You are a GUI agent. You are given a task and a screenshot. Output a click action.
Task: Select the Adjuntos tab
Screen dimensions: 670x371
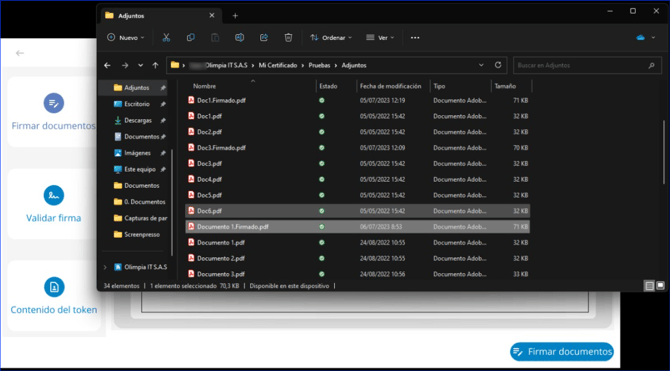coord(162,16)
